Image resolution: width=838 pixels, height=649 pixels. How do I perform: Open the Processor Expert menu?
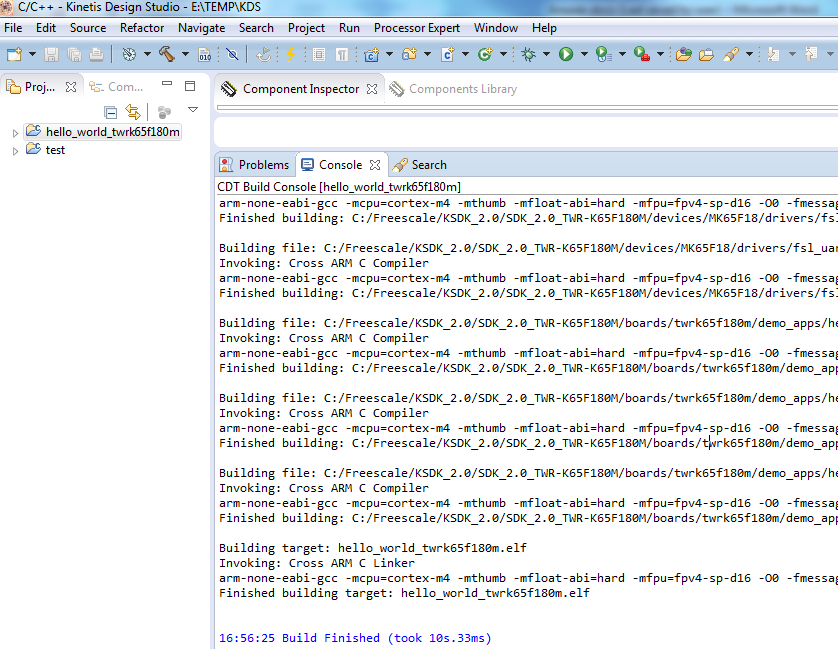(416, 28)
